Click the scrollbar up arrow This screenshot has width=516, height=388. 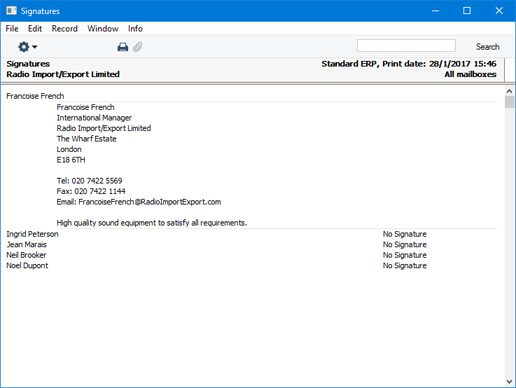[509, 91]
